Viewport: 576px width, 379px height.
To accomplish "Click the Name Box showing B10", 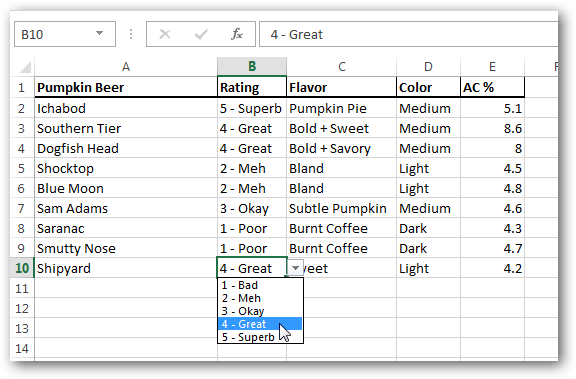I will 65,34.
